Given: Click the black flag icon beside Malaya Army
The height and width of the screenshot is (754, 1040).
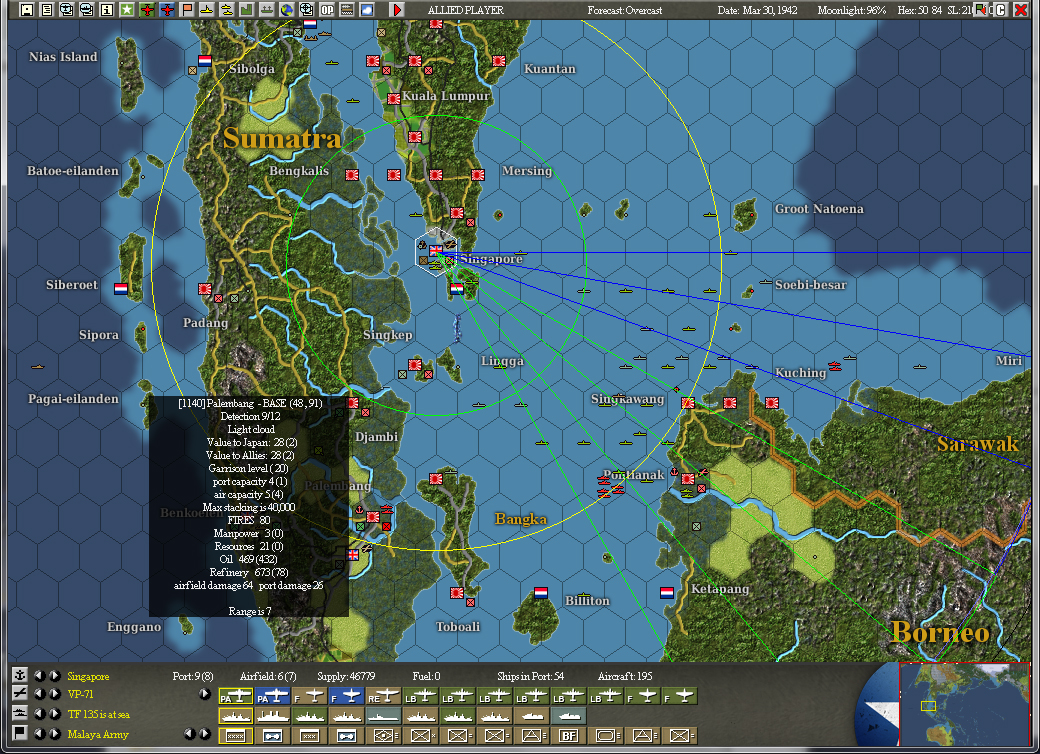Looking at the screenshot, I should tap(20, 733).
